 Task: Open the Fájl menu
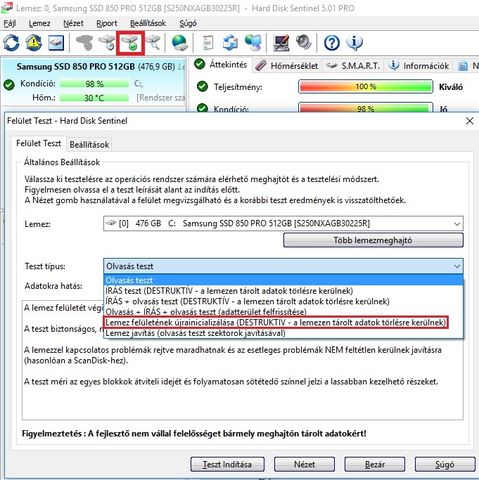(x=10, y=23)
